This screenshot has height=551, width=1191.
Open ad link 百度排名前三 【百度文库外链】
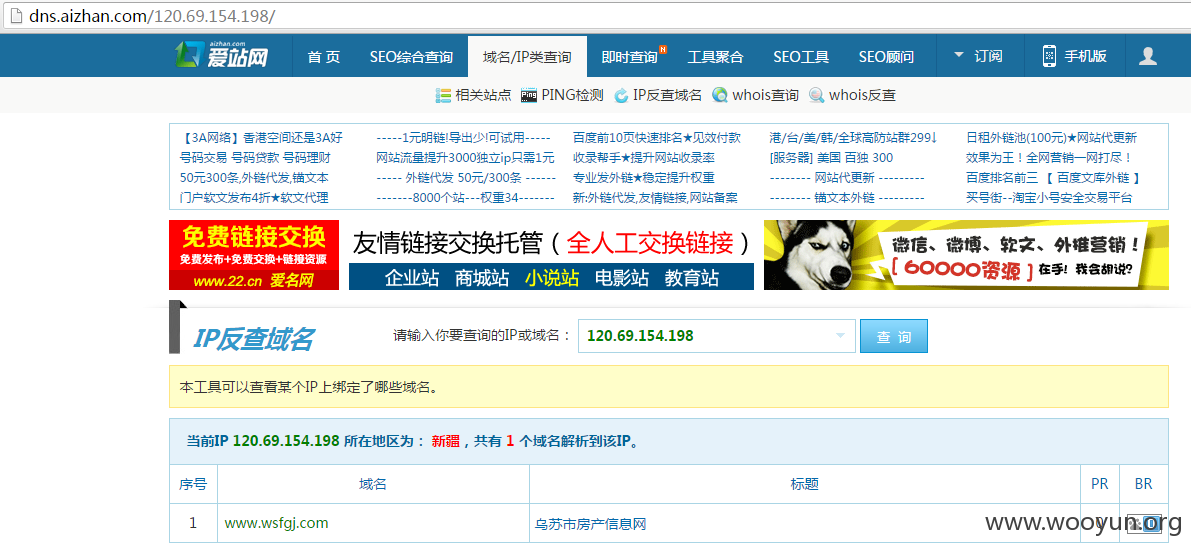pyautogui.click(x=1054, y=178)
